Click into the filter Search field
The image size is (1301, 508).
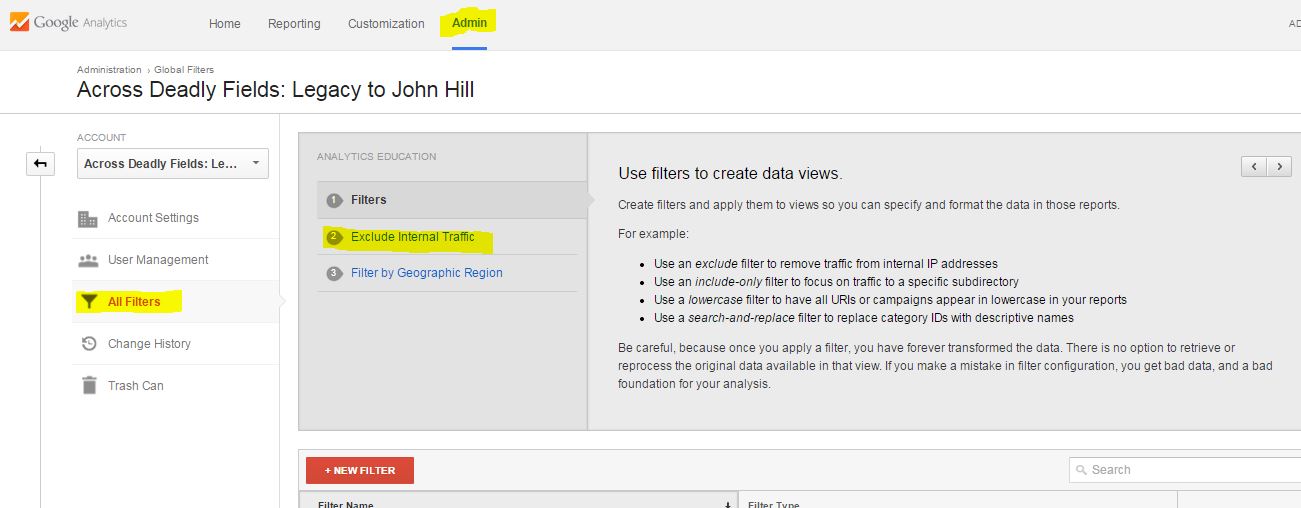(x=1185, y=470)
